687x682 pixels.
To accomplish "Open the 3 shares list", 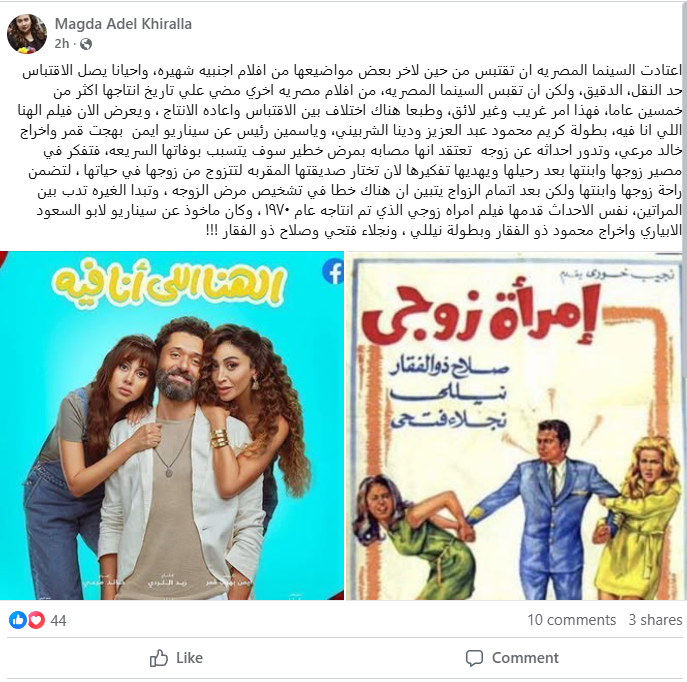I will 655,620.
